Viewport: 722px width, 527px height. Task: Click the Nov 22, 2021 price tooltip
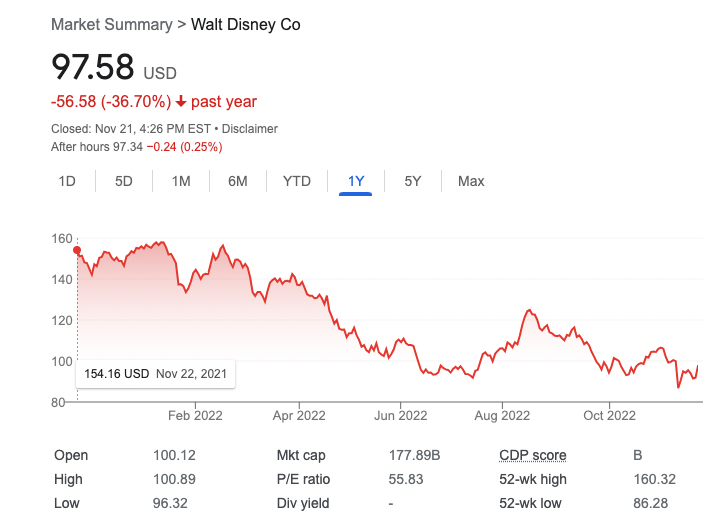pos(155,374)
